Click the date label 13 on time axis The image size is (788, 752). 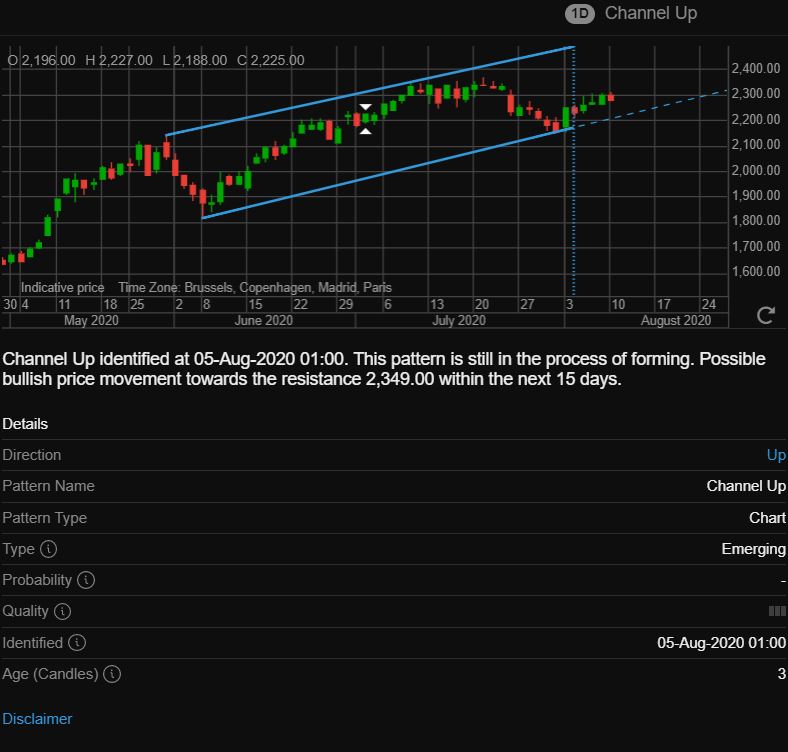tap(437, 304)
